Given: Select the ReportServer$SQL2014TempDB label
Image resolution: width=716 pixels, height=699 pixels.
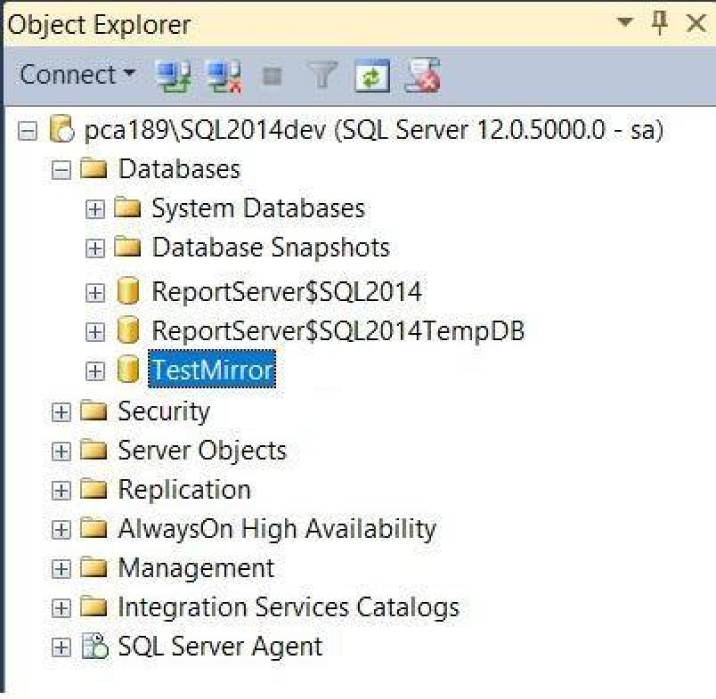Looking at the screenshot, I should (338, 331).
